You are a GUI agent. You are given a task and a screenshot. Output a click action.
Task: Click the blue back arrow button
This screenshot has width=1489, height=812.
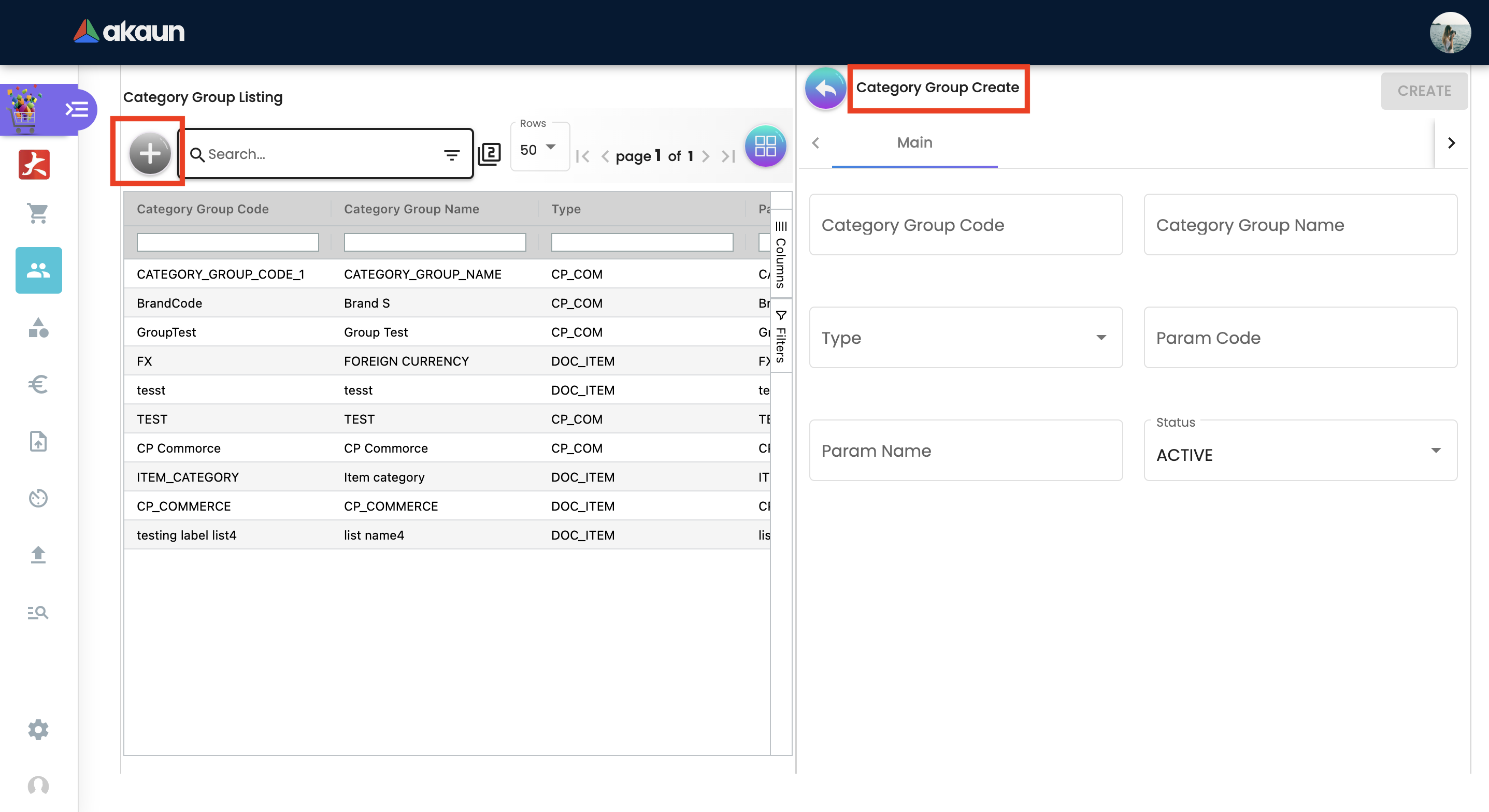coord(825,89)
